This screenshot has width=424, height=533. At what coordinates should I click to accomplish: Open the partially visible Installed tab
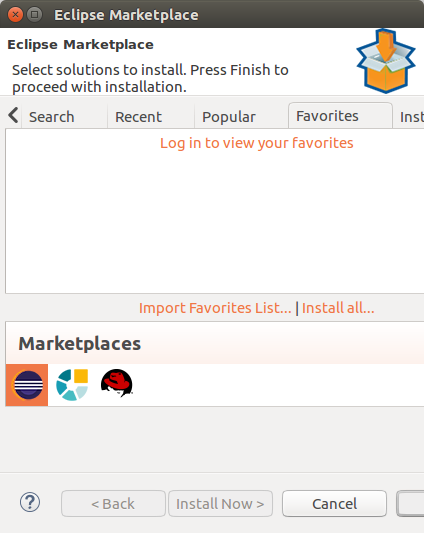click(x=411, y=117)
